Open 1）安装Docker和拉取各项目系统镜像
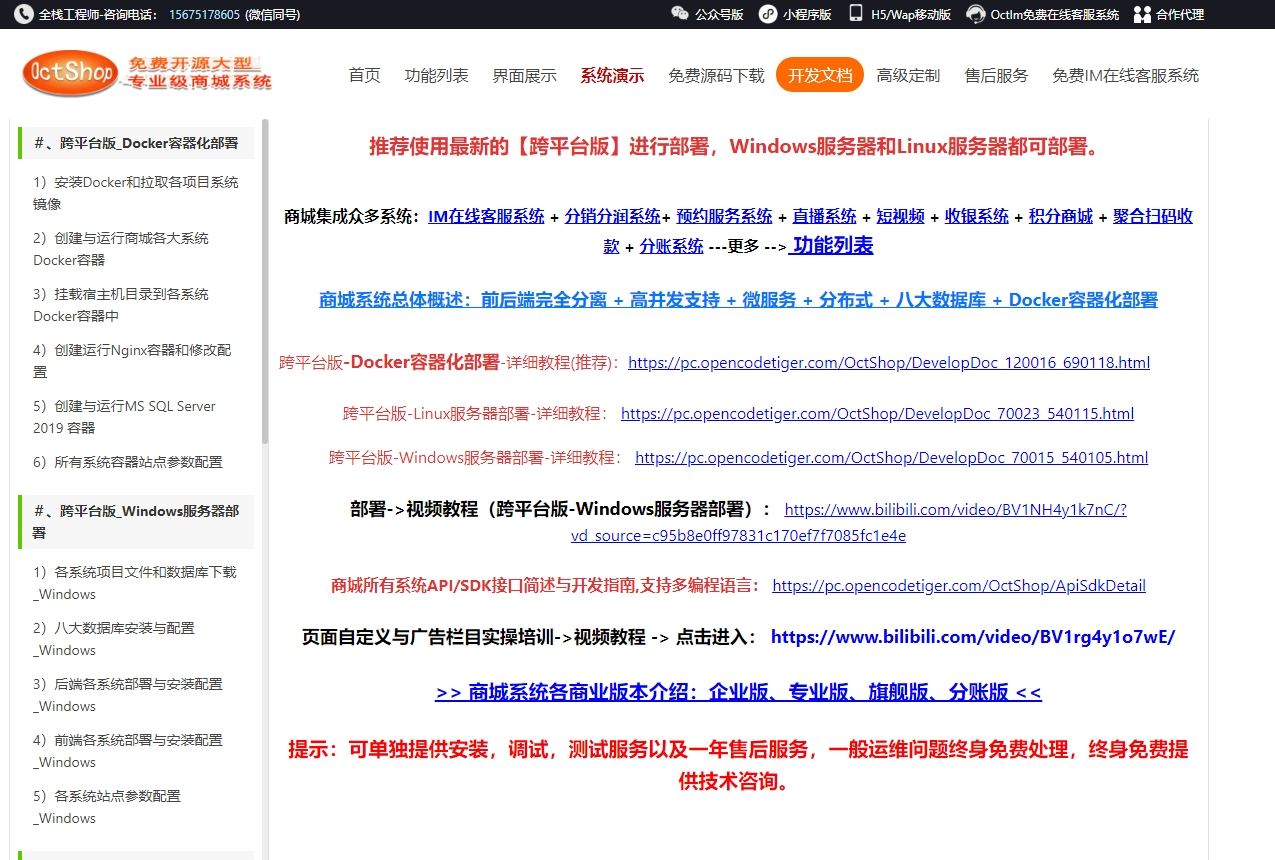The image size is (1275, 860). click(x=136, y=193)
